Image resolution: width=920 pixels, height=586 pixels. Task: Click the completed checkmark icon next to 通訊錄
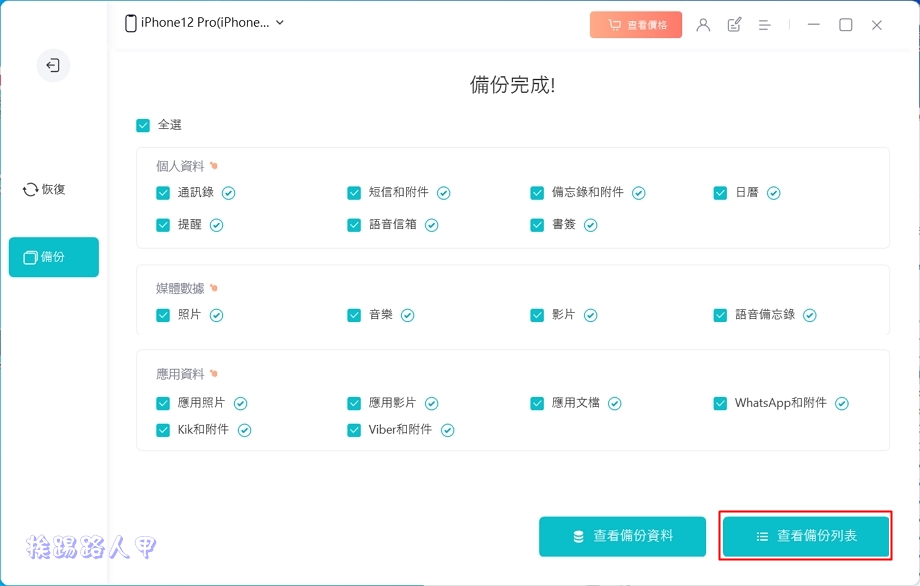click(229, 193)
